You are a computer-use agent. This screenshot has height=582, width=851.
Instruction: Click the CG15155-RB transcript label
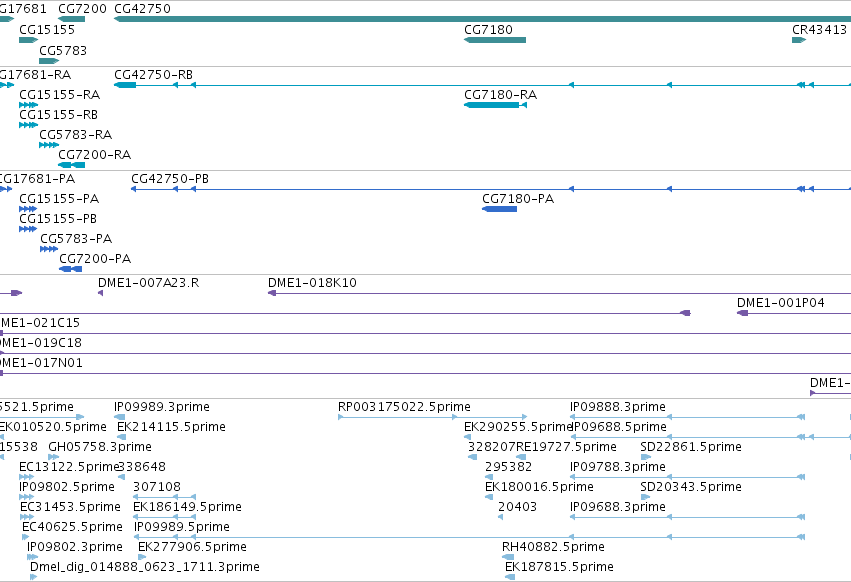click(x=59, y=115)
